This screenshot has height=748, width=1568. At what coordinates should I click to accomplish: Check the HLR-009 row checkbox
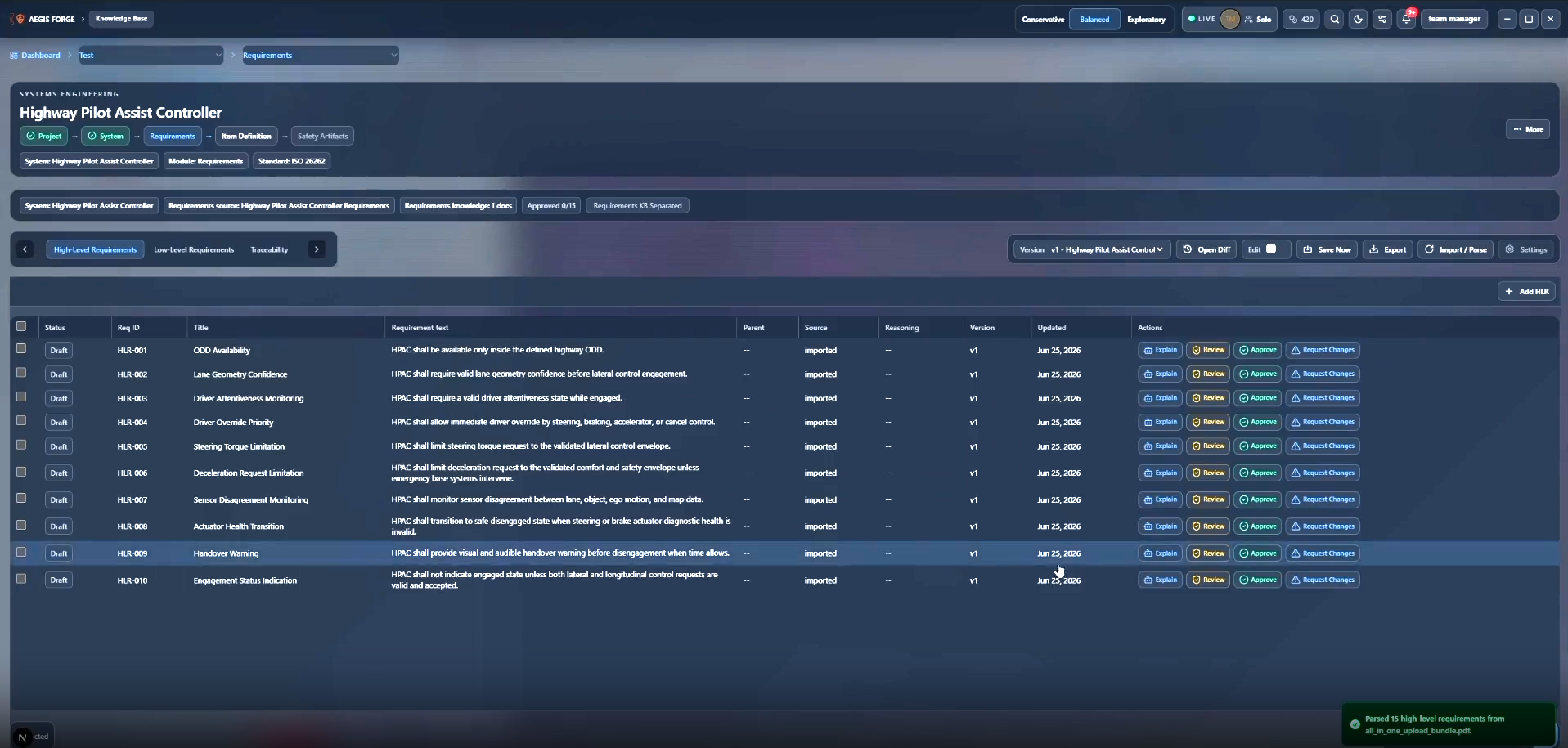(x=21, y=552)
